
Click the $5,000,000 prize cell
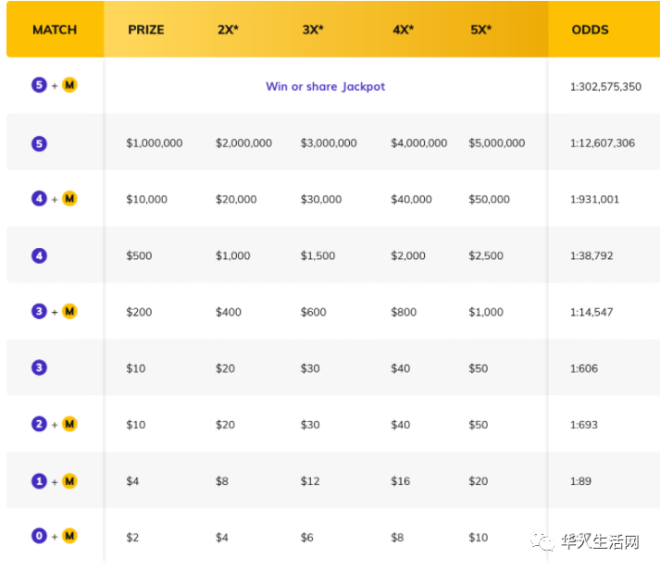[x=497, y=143]
